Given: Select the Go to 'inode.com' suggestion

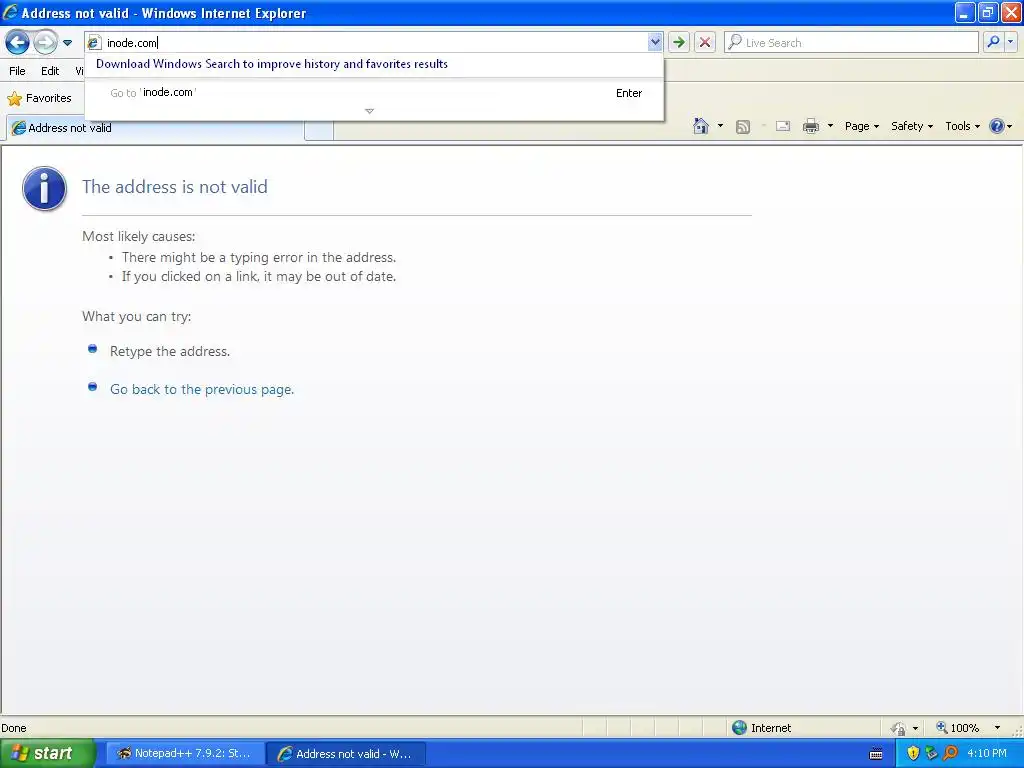Looking at the screenshot, I should click(x=374, y=93).
